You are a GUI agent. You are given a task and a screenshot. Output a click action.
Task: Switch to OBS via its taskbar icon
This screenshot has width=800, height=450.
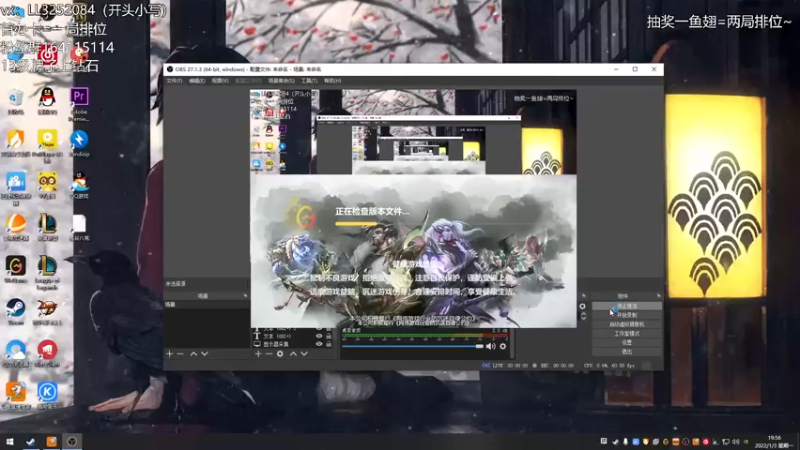click(x=72, y=441)
